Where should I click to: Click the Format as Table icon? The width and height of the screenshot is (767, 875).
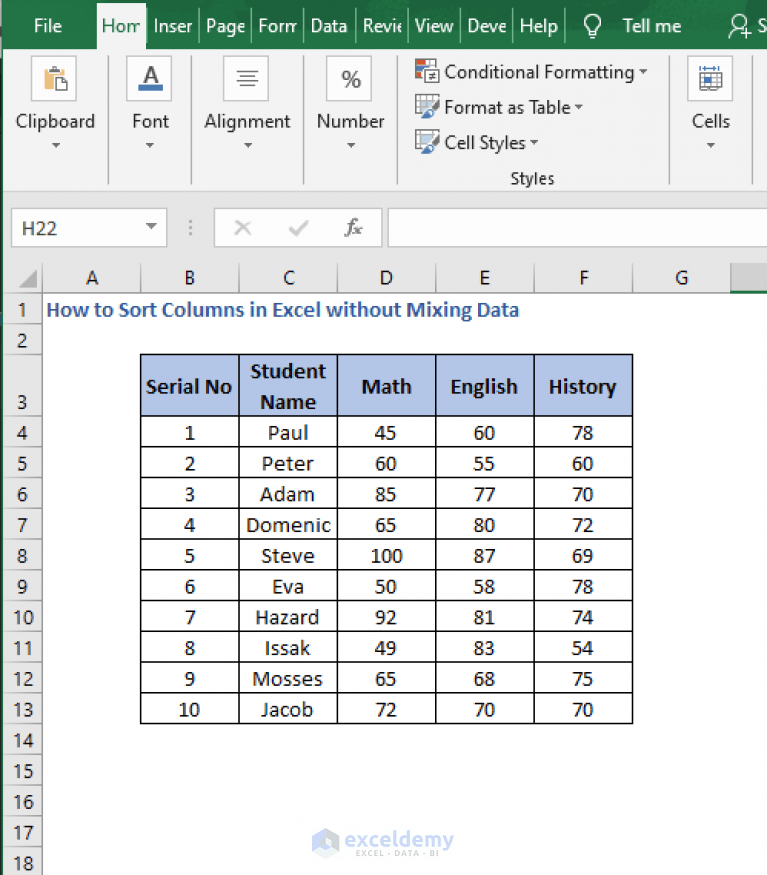click(427, 107)
